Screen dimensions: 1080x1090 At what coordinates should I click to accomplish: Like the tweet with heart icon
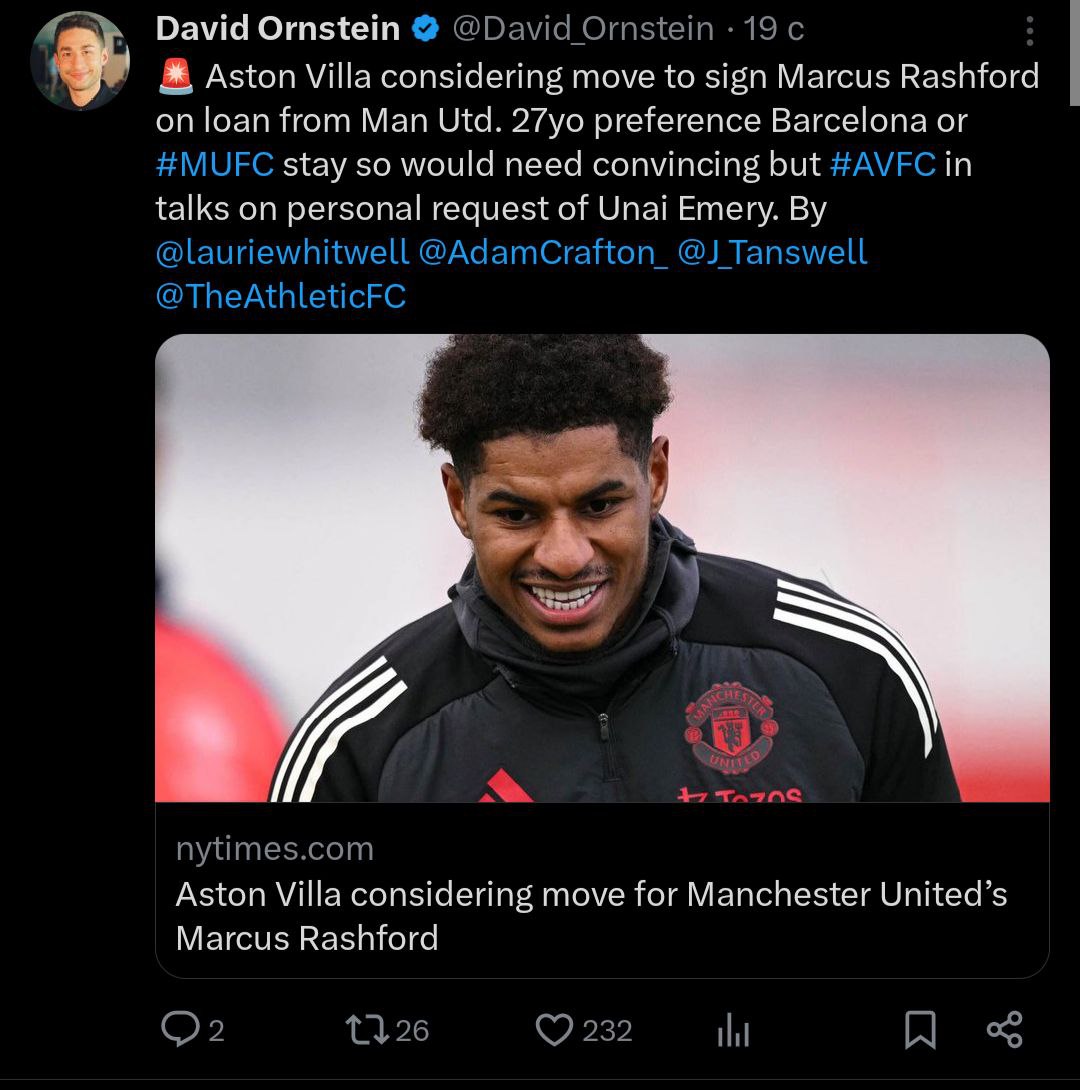tap(553, 1030)
